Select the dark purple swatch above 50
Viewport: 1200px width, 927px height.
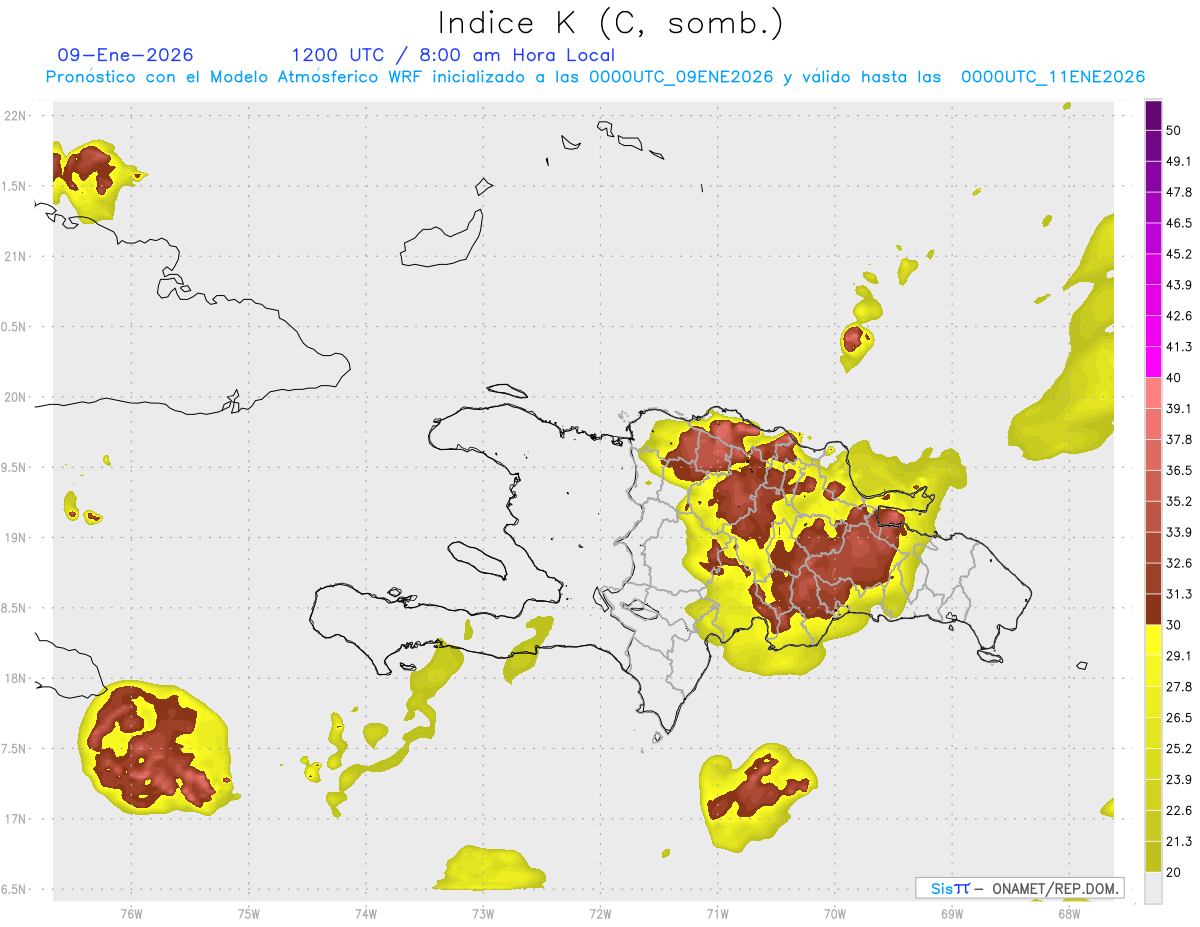click(x=1154, y=117)
